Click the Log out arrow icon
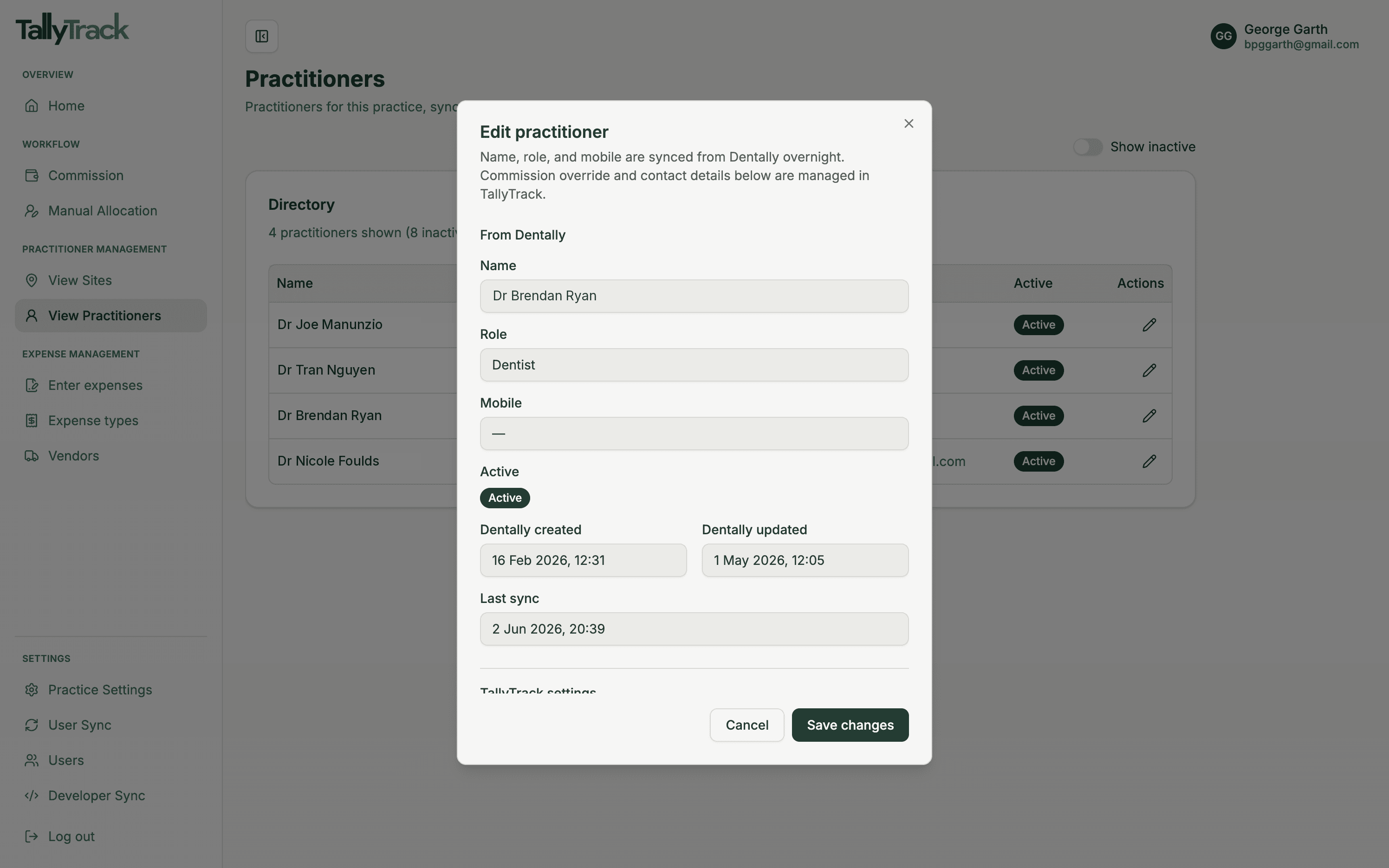 [x=32, y=836]
